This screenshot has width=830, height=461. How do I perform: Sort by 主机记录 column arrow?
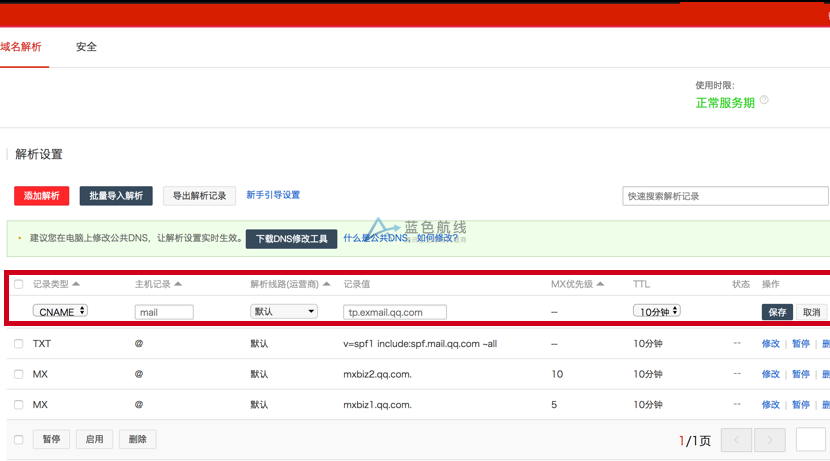tap(178, 285)
